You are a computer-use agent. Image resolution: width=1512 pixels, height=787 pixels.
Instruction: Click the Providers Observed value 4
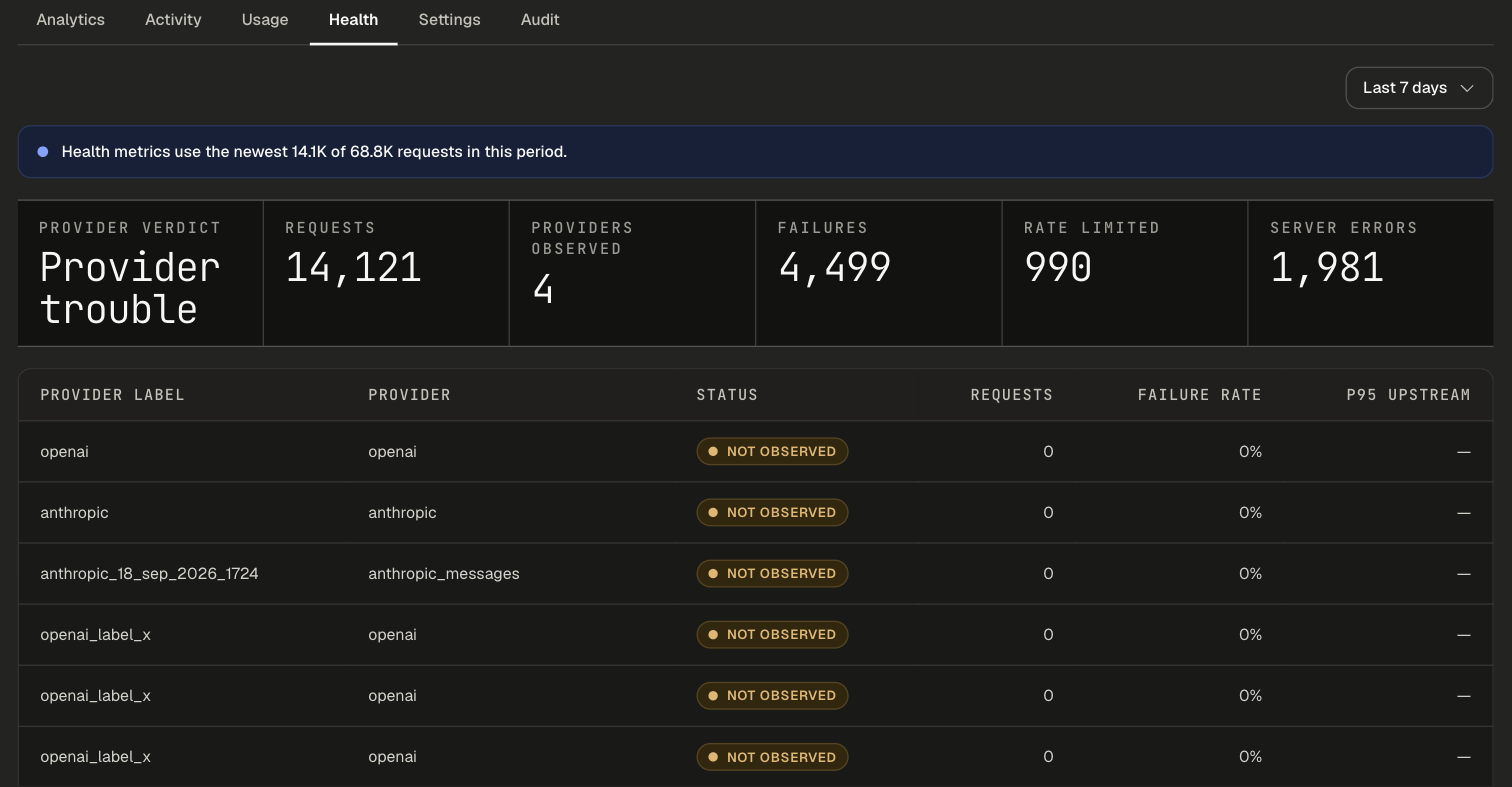(543, 289)
